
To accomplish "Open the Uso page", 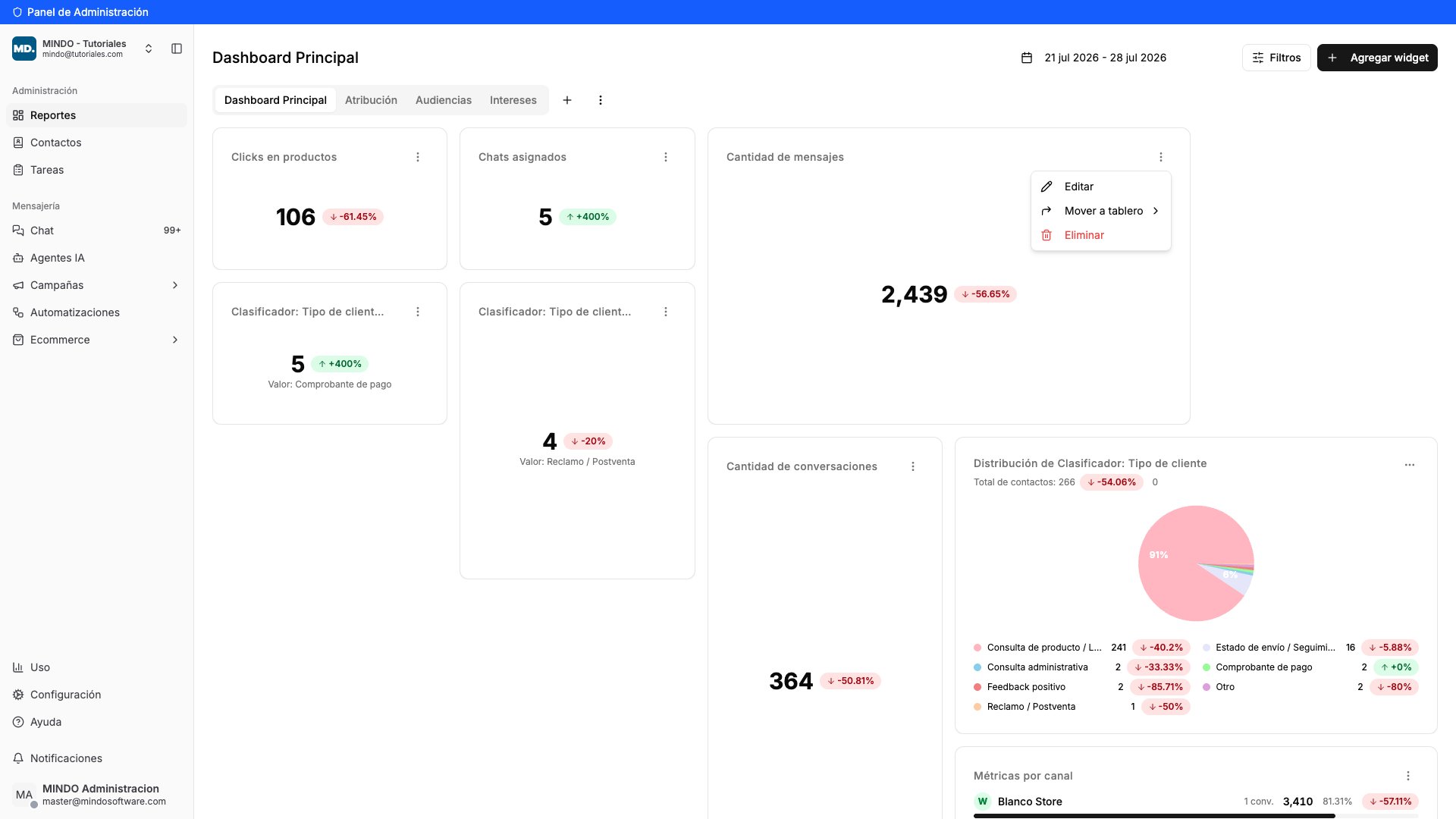I will click(96, 667).
